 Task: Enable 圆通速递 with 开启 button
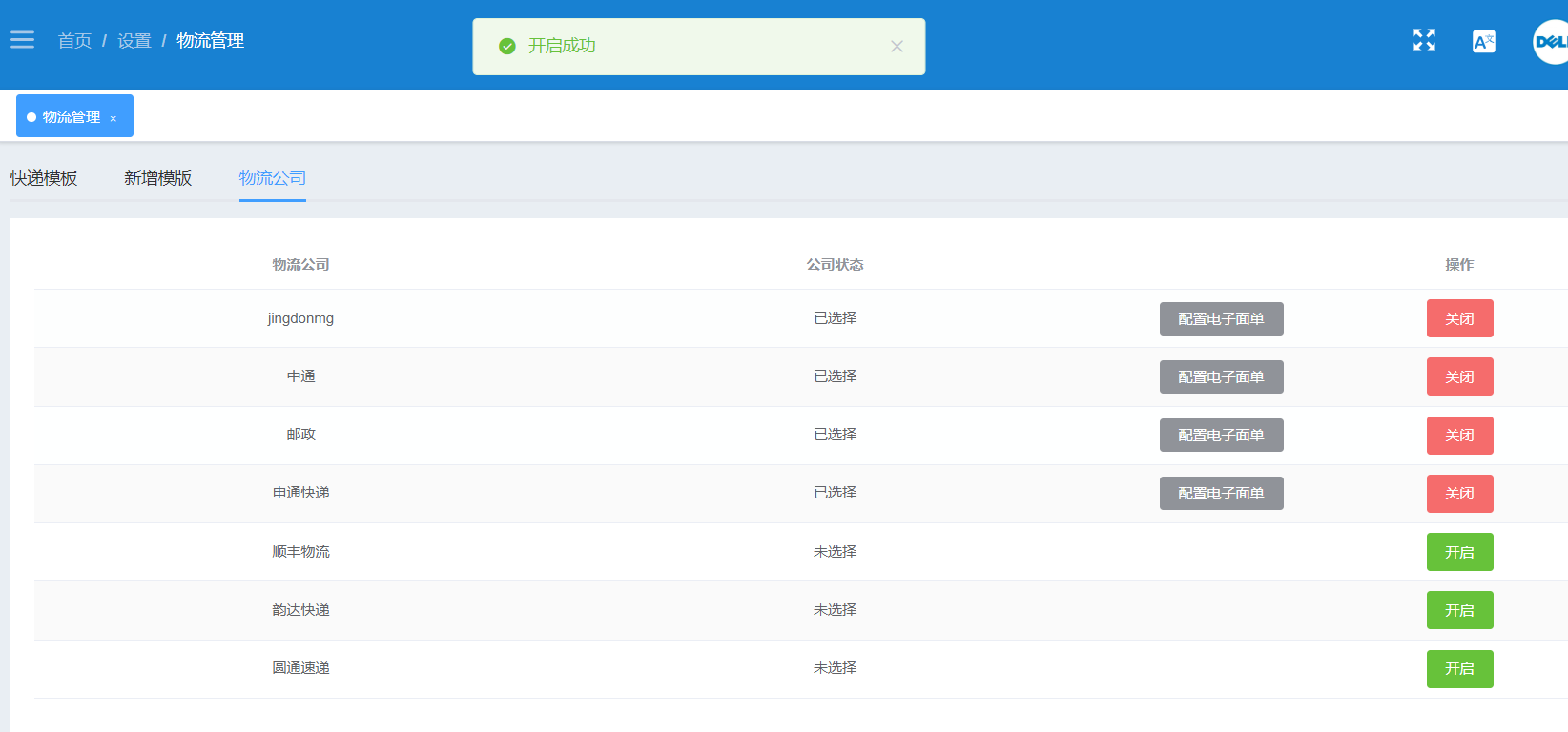tap(1460, 669)
